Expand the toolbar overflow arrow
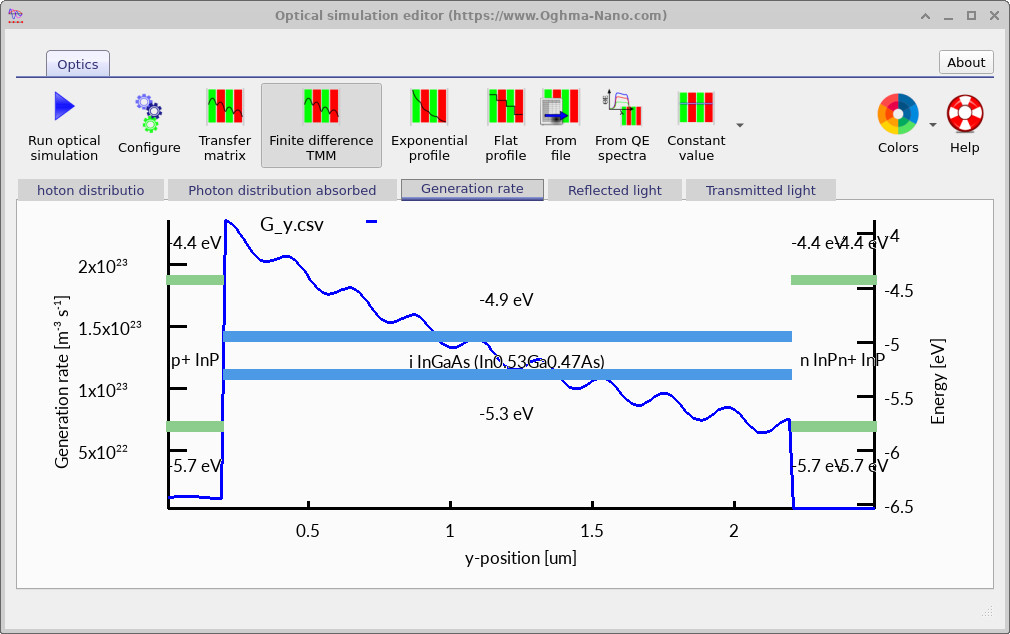This screenshot has width=1010, height=634. tap(740, 125)
